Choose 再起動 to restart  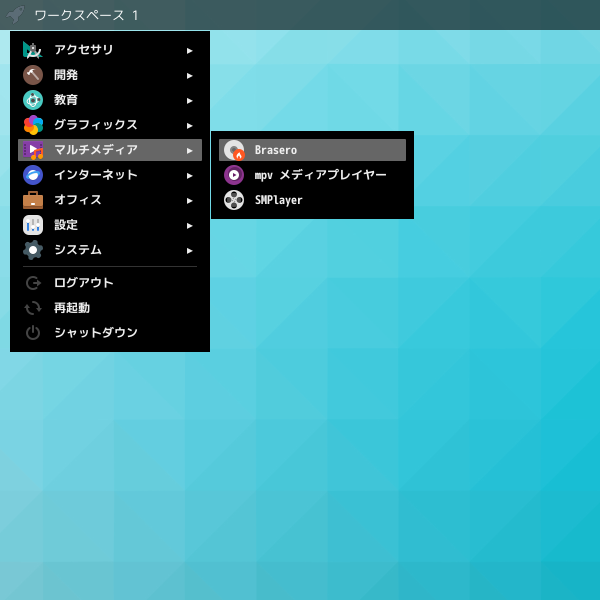click(x=110, y=308)
